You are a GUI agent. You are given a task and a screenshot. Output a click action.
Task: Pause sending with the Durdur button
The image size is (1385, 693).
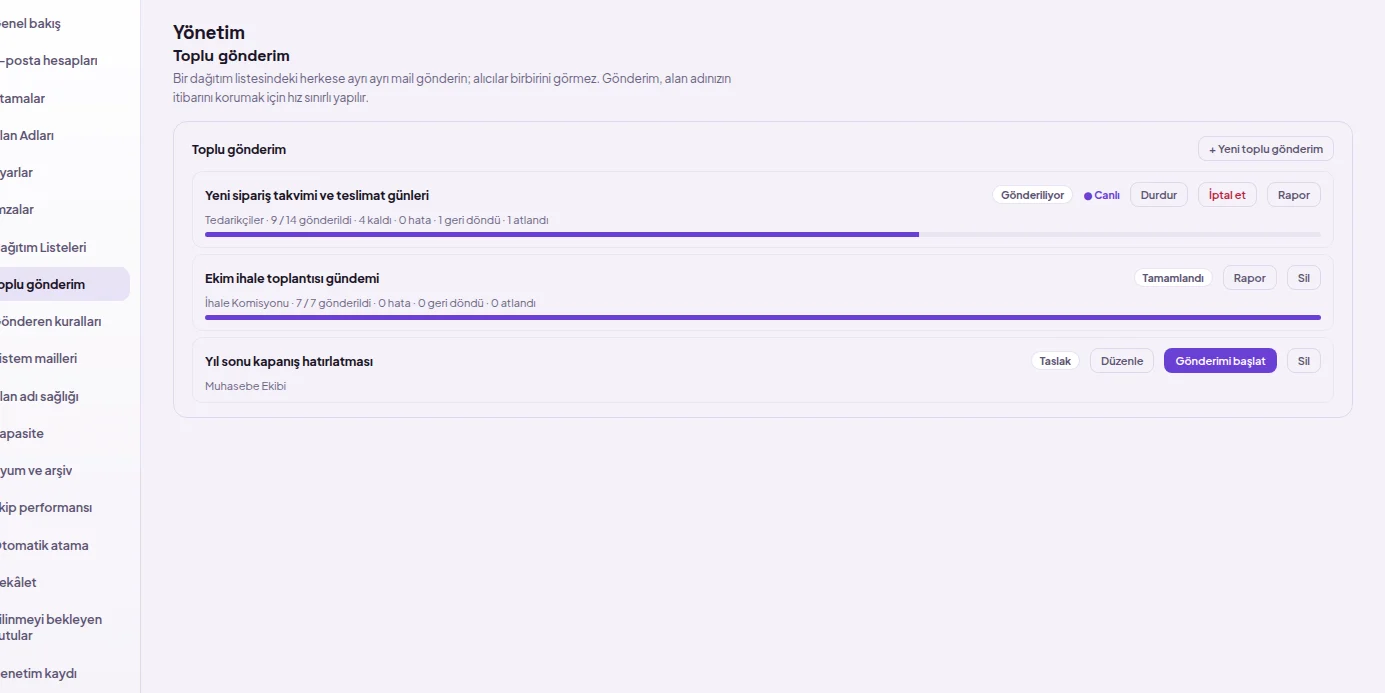point(1159,195)
